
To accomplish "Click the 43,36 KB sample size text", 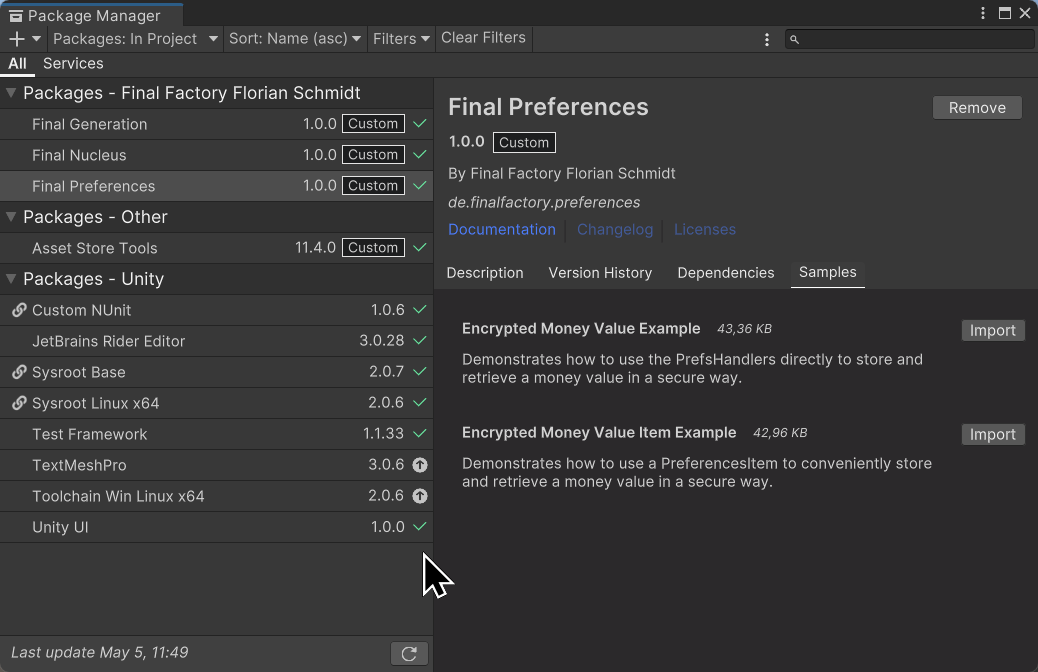I will tap(744, 329).
